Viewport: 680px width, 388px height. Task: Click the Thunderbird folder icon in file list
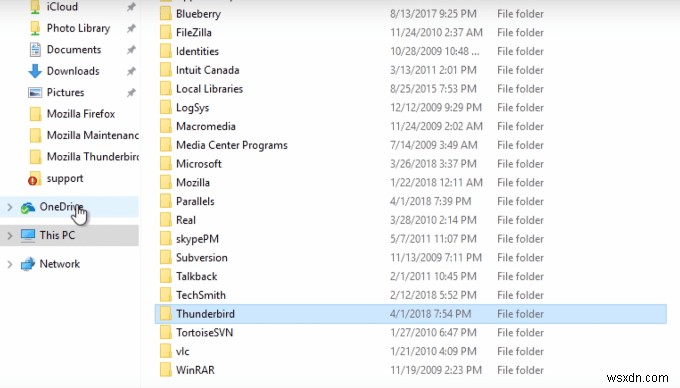coord(166,314)
